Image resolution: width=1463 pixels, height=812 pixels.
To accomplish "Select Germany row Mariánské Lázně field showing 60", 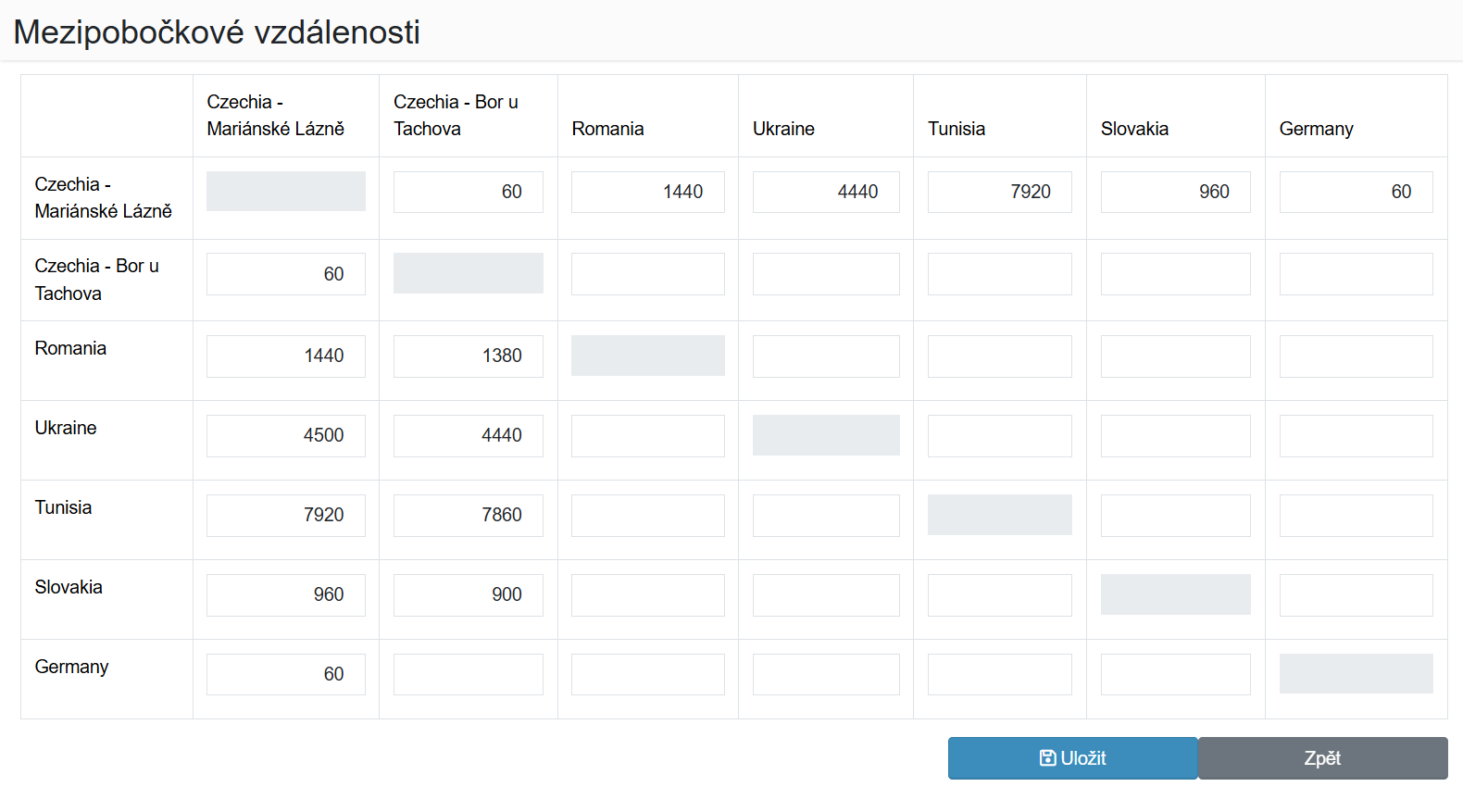I will pyautogui.click(x=286, y=674).
